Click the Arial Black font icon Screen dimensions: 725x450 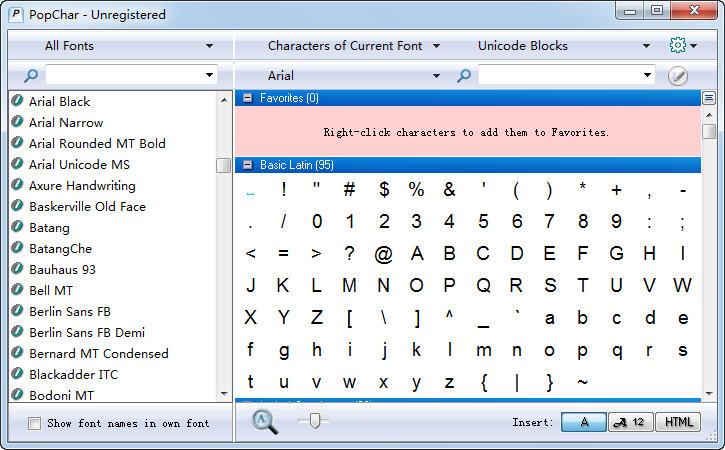[17, 100]
